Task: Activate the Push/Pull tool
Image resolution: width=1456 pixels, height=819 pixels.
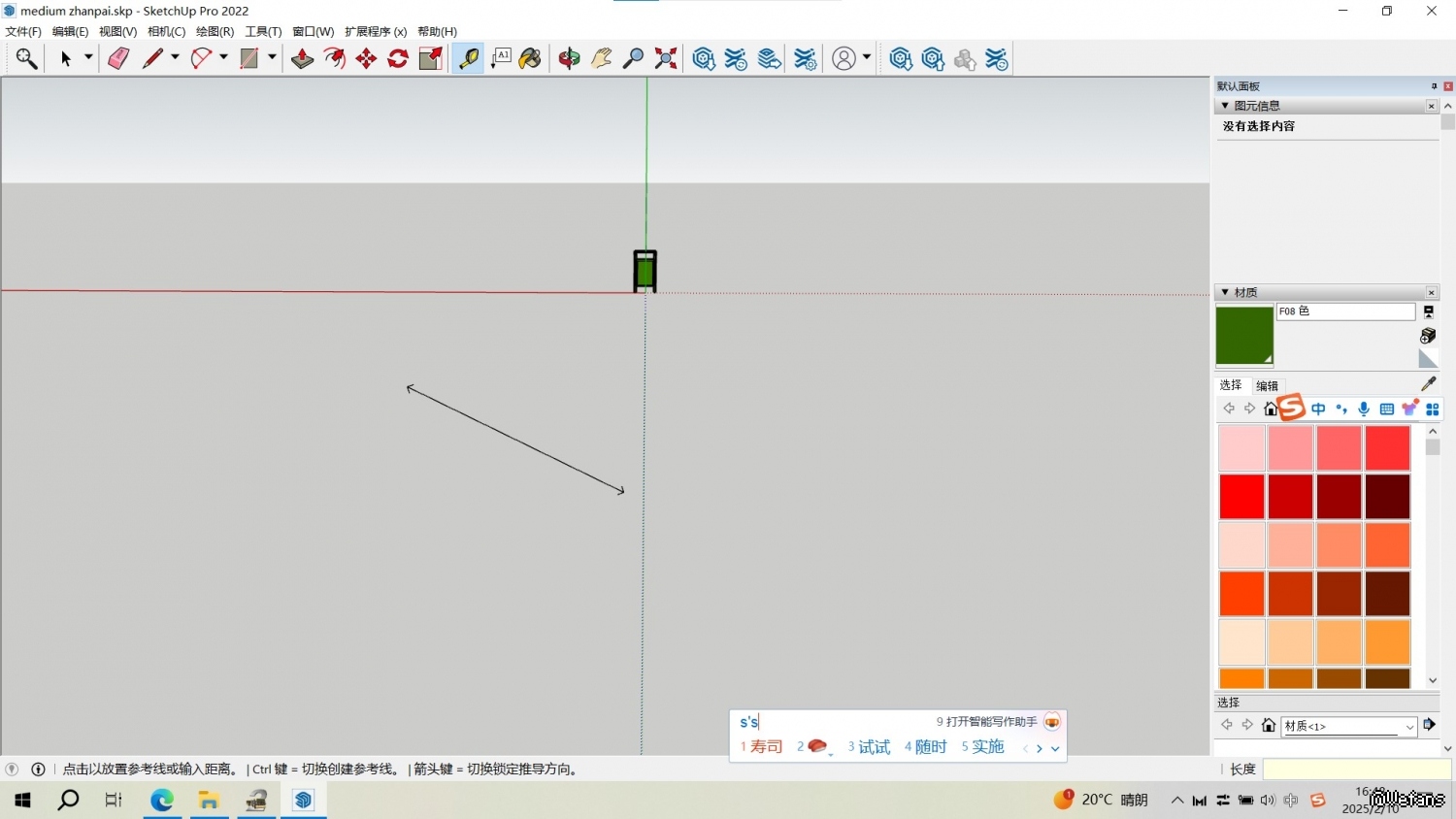Action: click(x=302, y=59)
